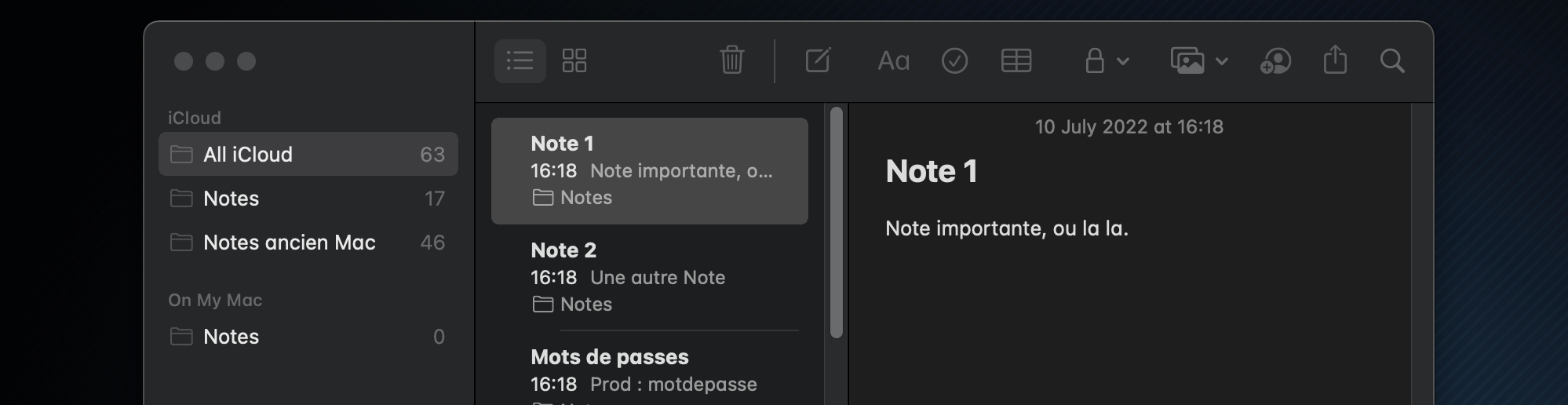Add people to share note
This screenshot has width=1568, height=405.
coord(1275,61)
